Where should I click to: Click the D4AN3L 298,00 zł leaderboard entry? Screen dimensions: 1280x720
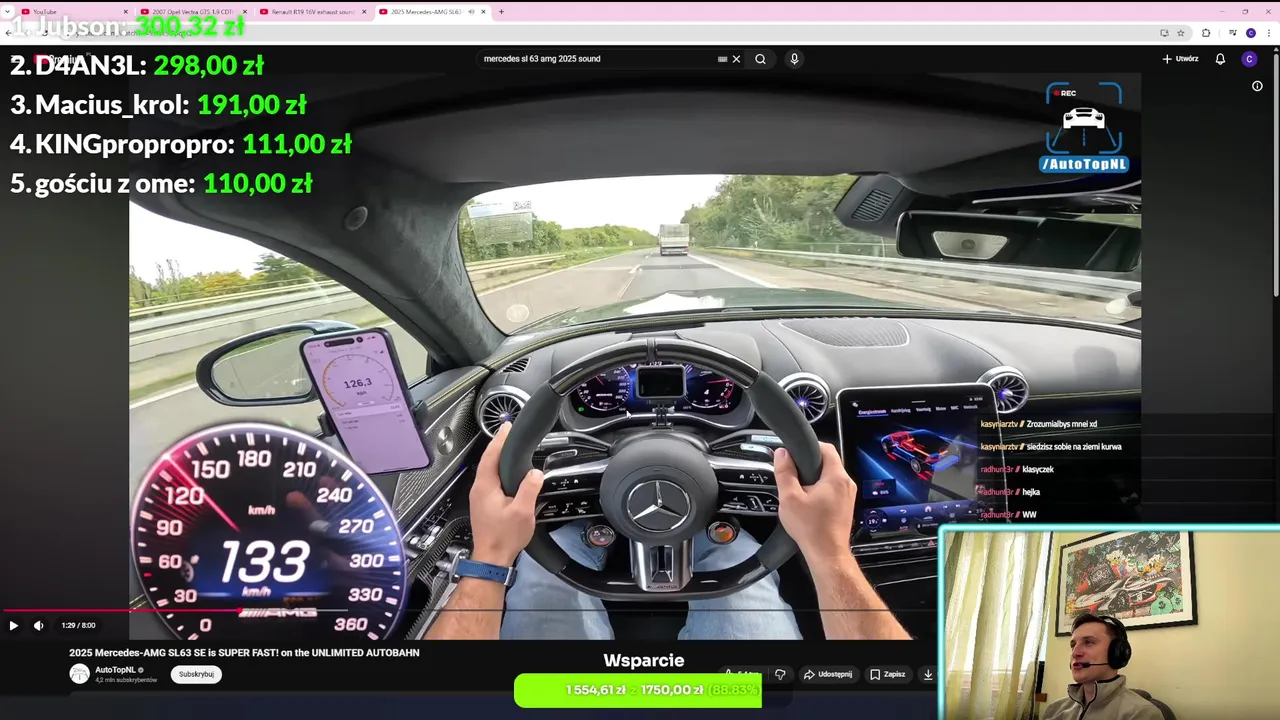tap(137, 66)
